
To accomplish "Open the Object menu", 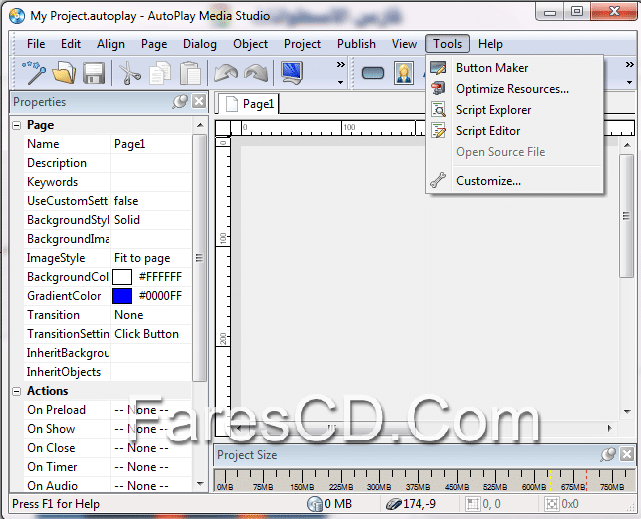I will (250, 44).
